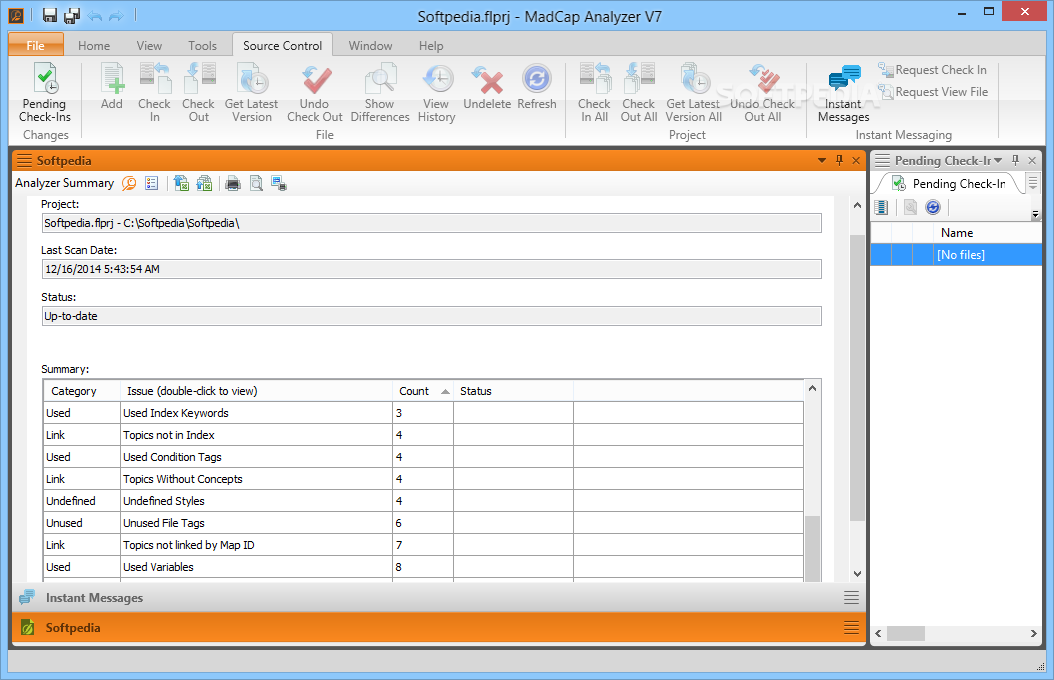Screen dimensions: 1054x680
Task: Switch to the Home ribbon tab
Action: click(94, 46)
